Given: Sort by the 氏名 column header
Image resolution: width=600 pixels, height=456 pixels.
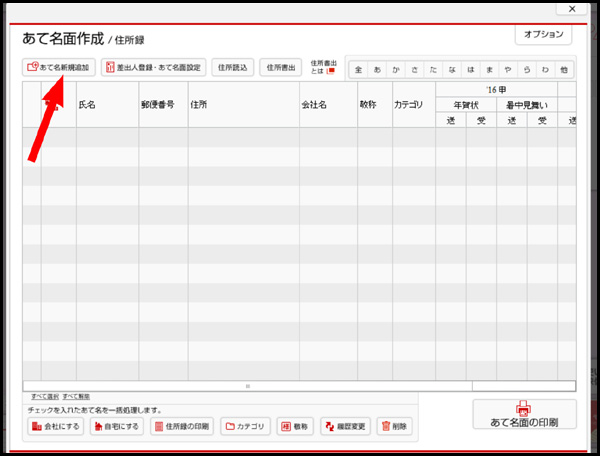Looking at the screenshot, I should click(108, 104).
